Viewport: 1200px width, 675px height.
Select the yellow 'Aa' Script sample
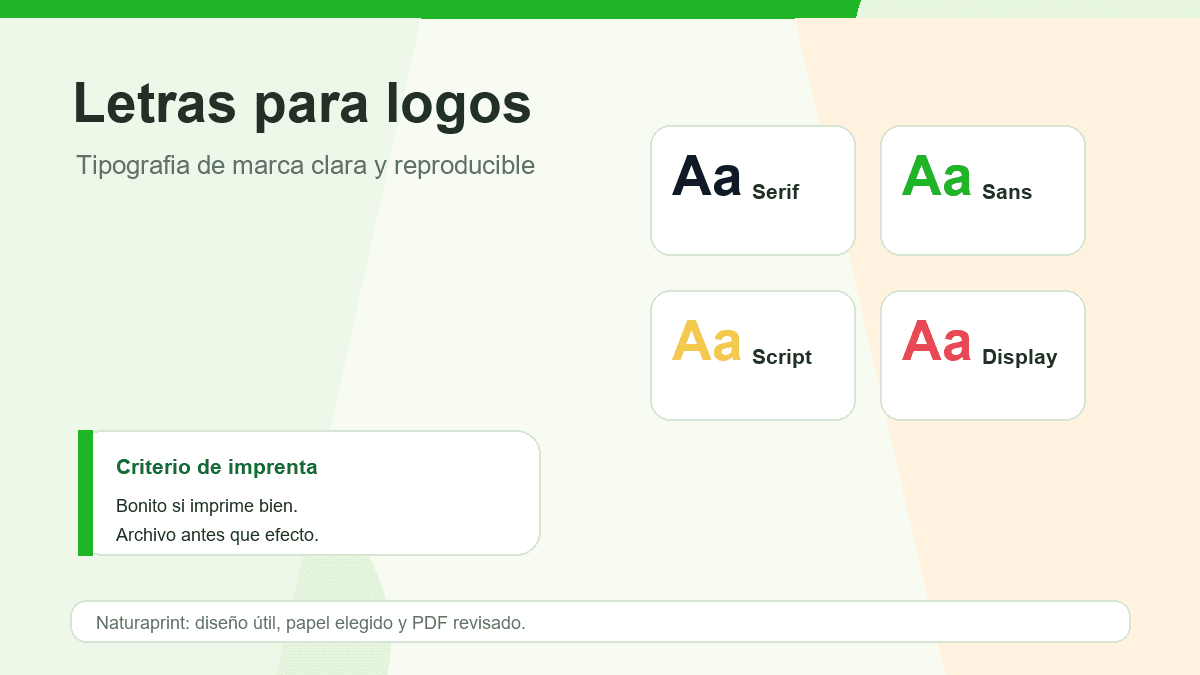pos(706,341)
